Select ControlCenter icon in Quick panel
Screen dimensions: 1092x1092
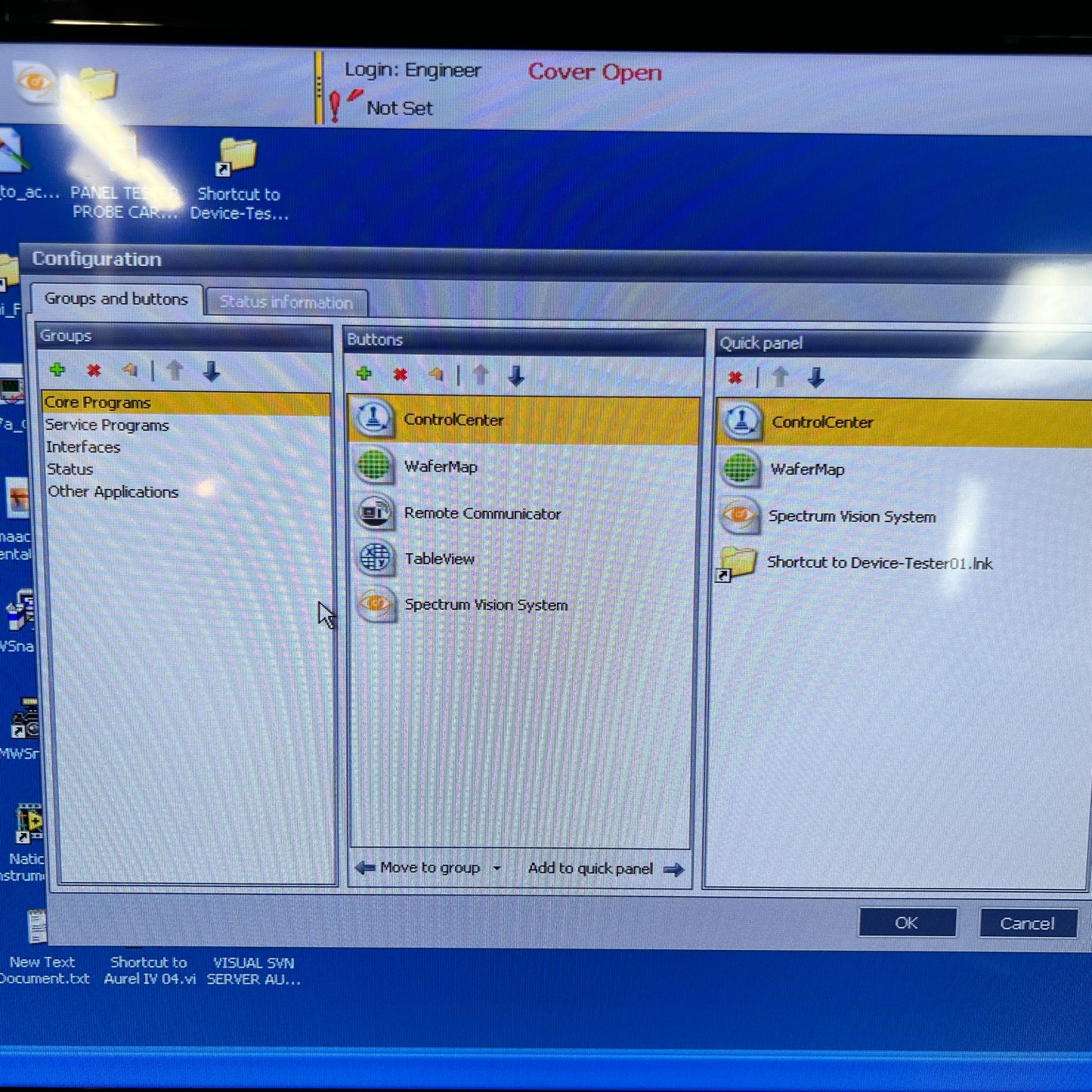pyautogui.click(x=741, y=422)
